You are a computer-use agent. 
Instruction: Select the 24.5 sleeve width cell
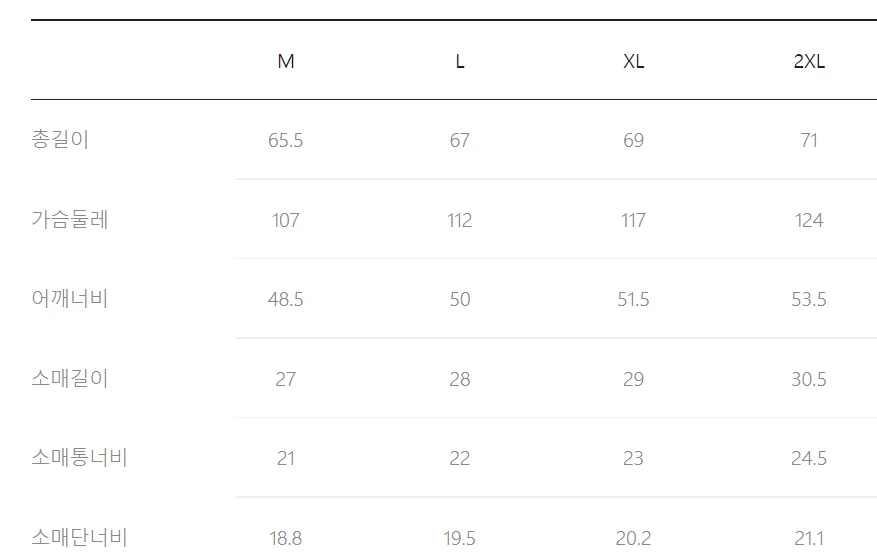pos(809,458)
